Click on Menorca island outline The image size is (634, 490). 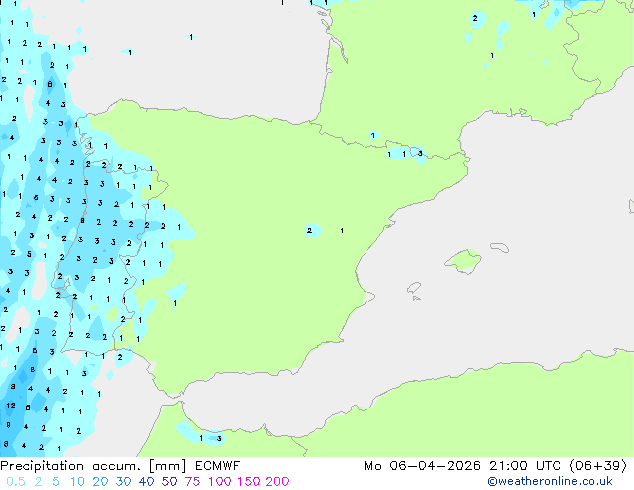500,247
